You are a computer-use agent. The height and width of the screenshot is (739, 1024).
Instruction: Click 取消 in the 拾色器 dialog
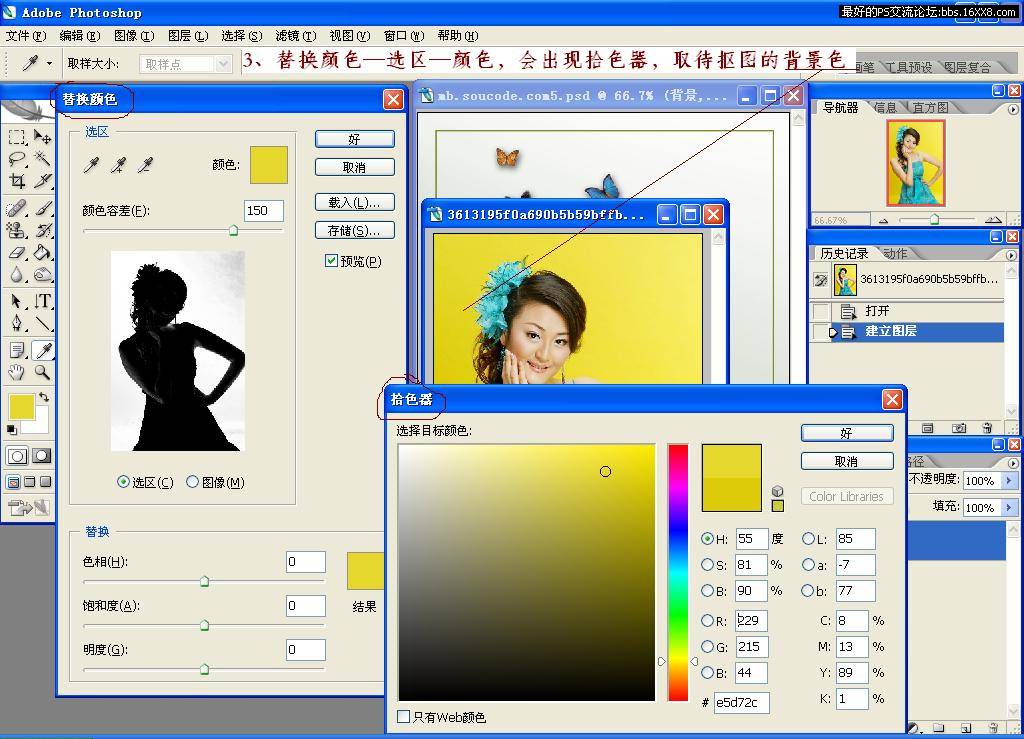coord(847,462)
